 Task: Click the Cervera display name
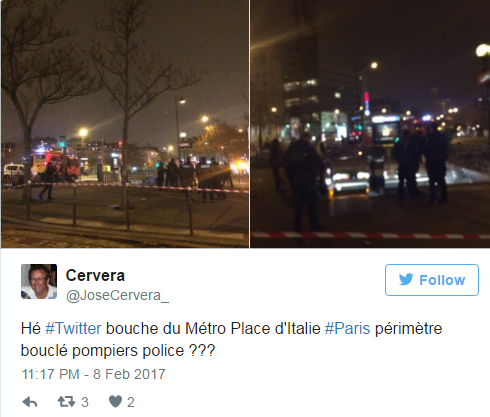95,275
